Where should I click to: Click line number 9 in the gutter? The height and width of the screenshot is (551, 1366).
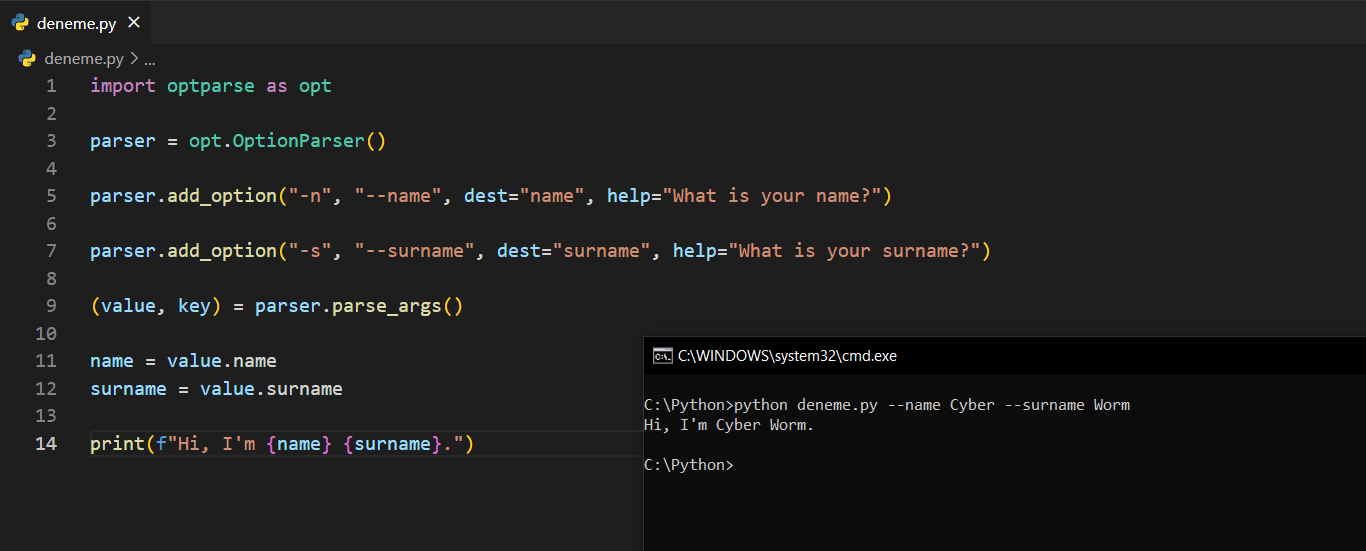pos(51,306)
